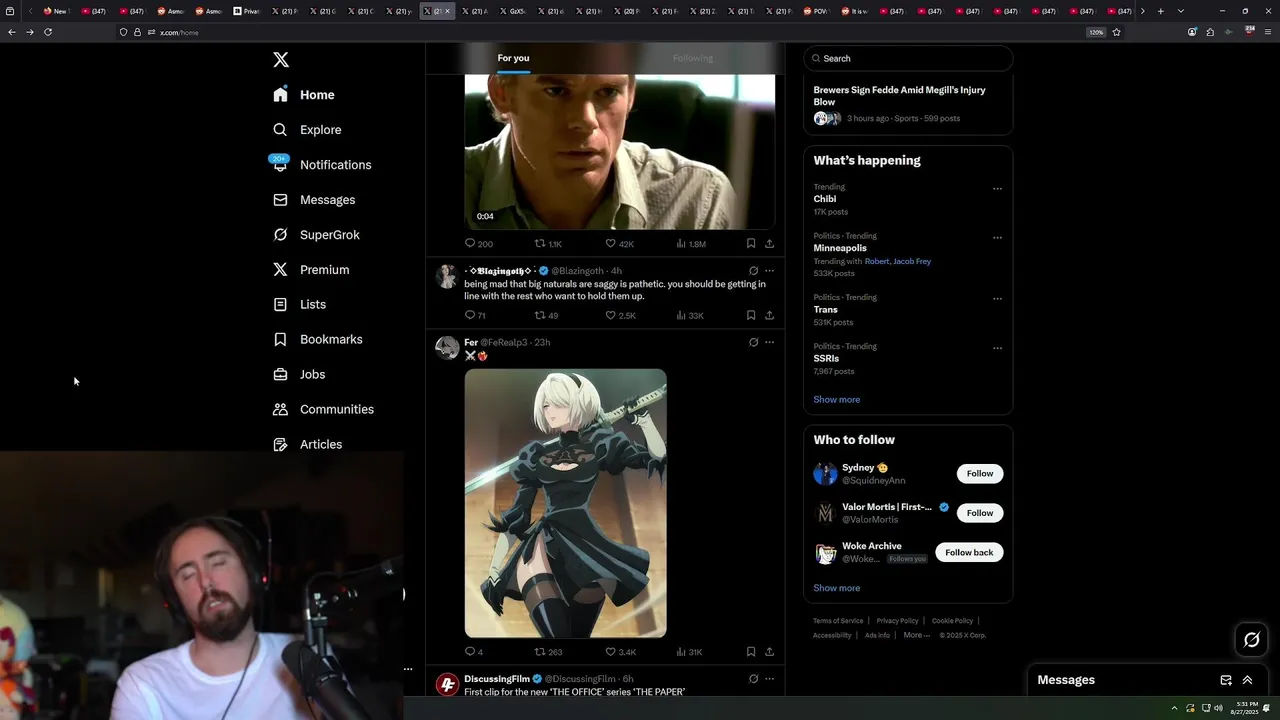Expand the Messages drawer
1280x720 pixels.
click(x=1248, y=680)
